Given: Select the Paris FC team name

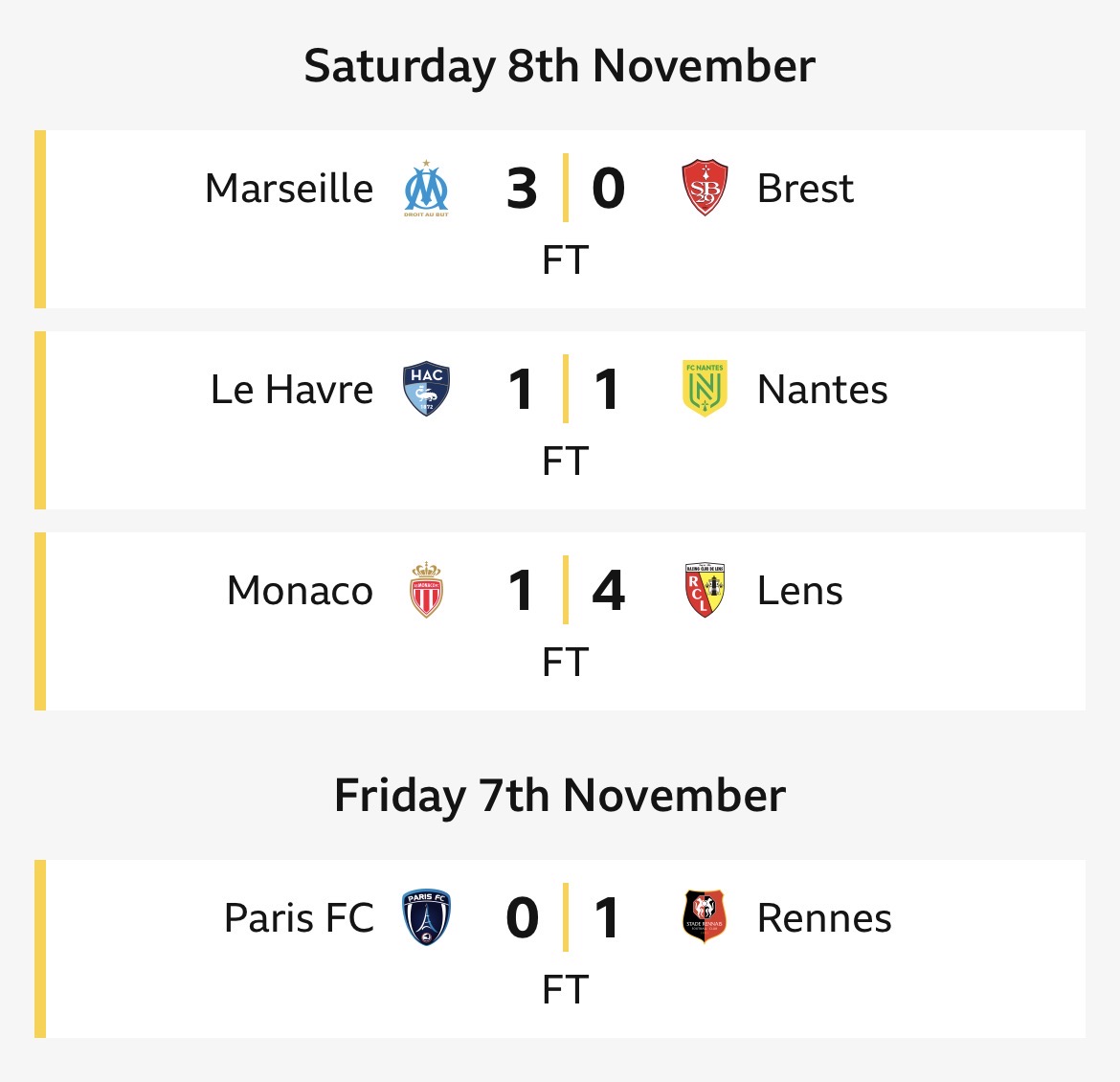Looking at the screenshot, I should pos(299,918).
